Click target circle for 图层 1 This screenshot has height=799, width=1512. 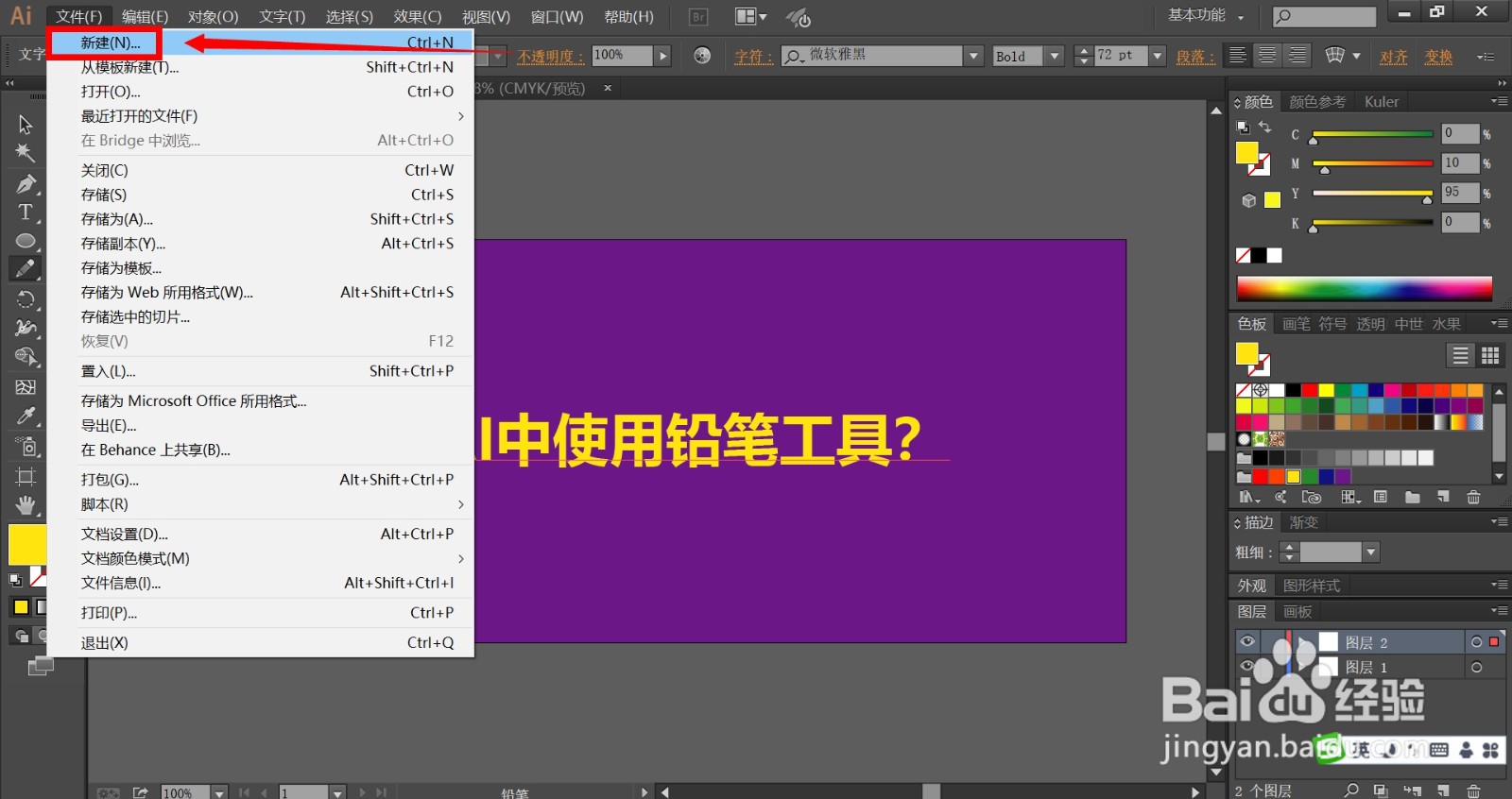pyautogui.click(x=1476, y=668)
